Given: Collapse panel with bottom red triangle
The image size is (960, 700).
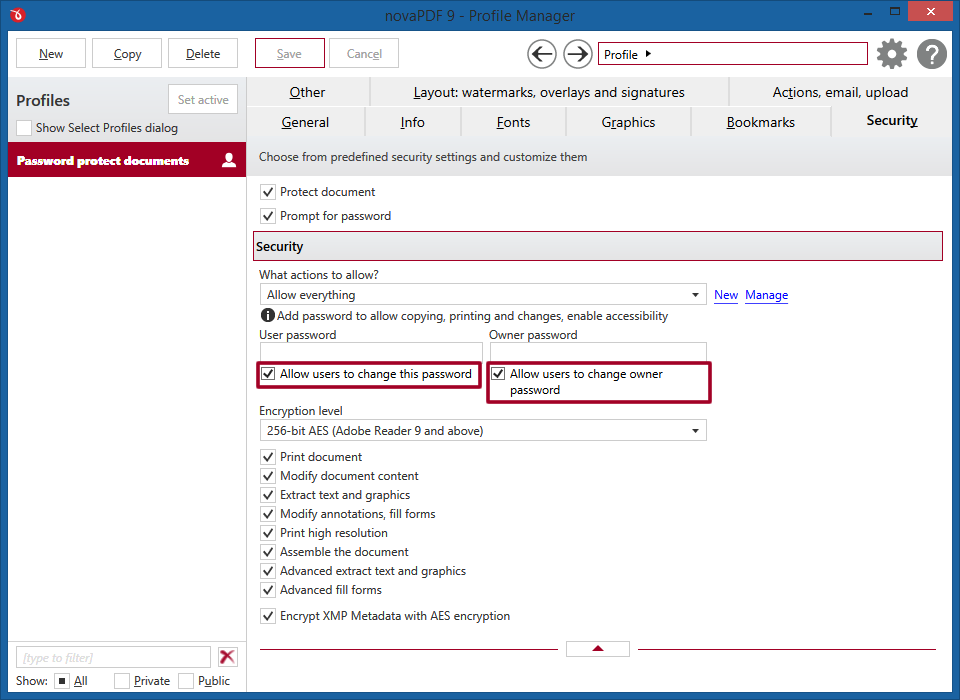Looking at the screenshot, I should (x=598, y=649).
